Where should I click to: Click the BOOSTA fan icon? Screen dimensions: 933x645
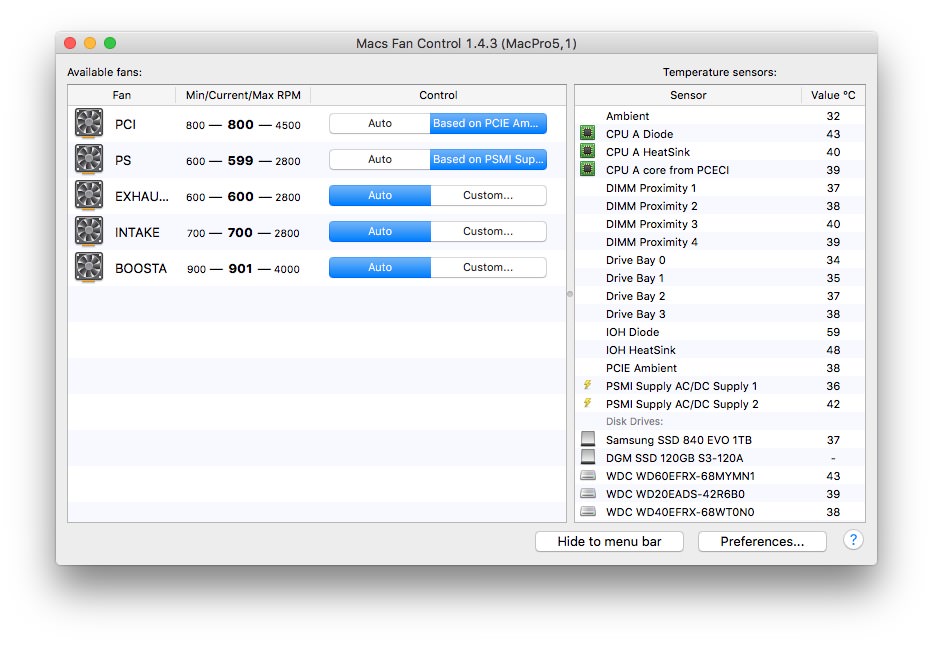tap(89, 267)
